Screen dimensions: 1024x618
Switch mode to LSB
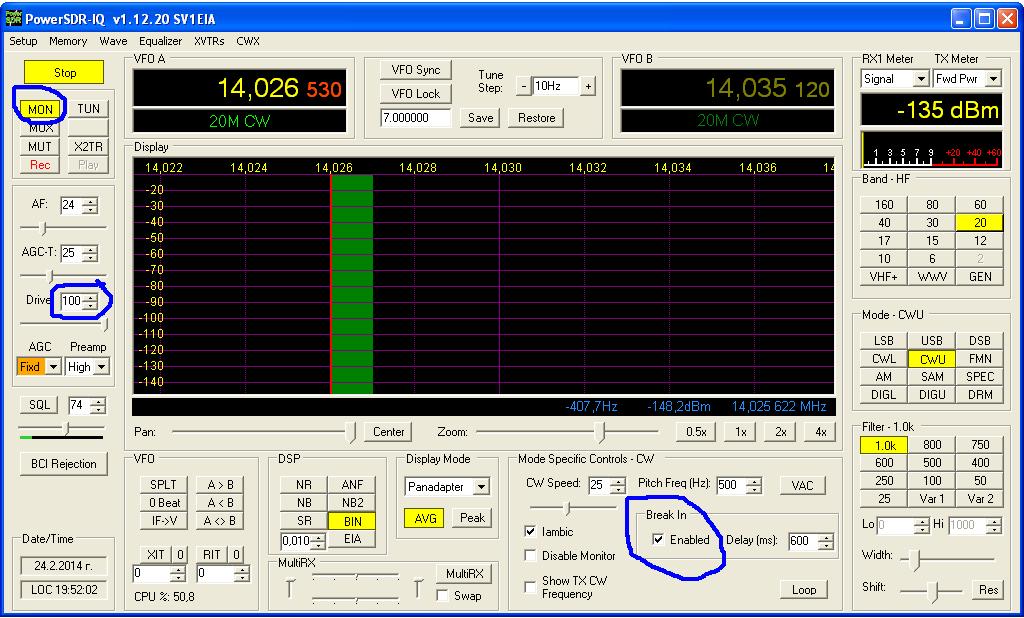884,340
